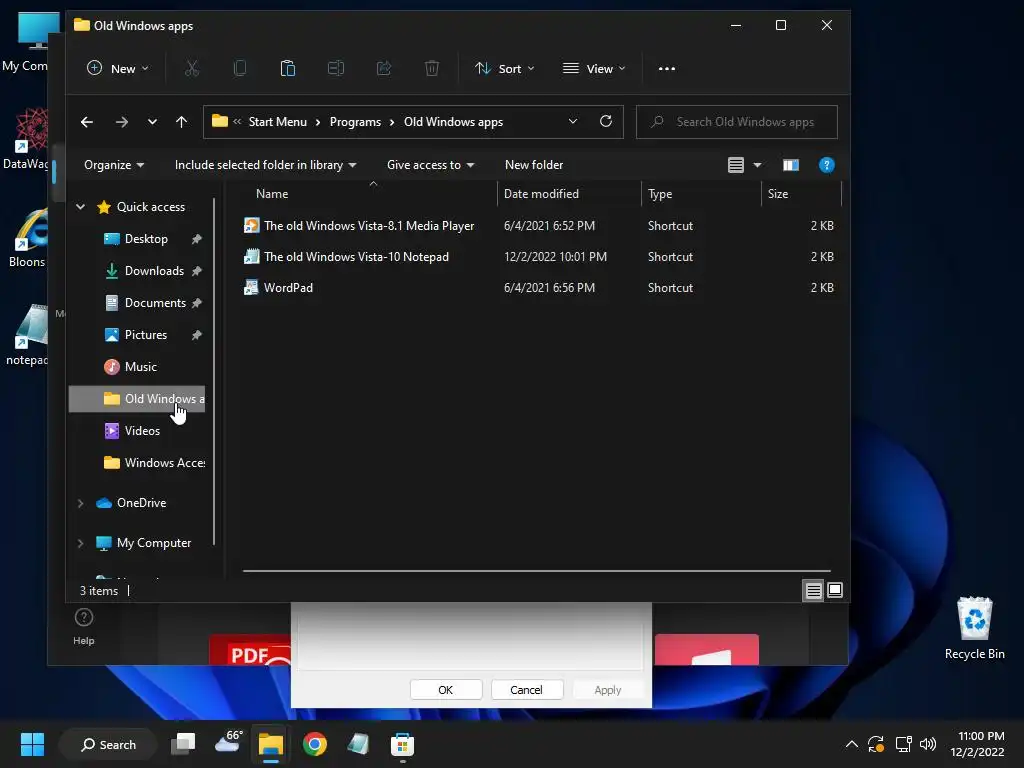Show hidden system tray icons chevron
The width and height of the screenshot is (1024, 768).
point(852,744)
